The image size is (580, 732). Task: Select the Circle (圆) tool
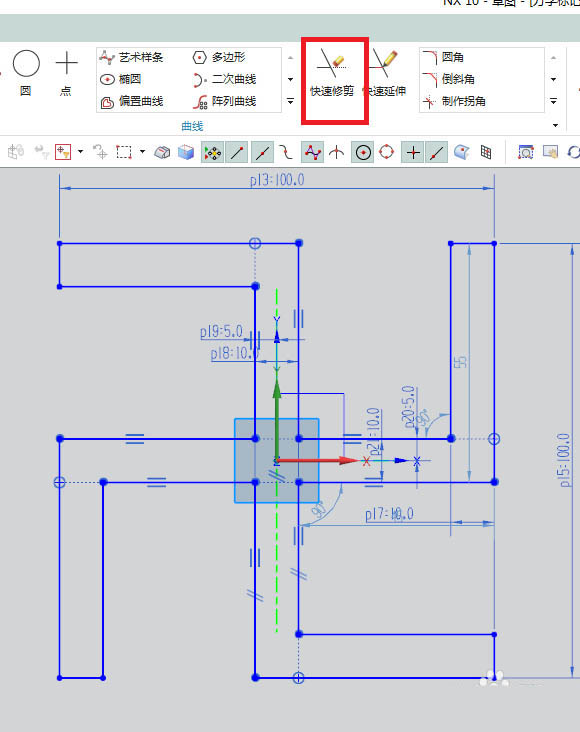click(x=26, y=72)
